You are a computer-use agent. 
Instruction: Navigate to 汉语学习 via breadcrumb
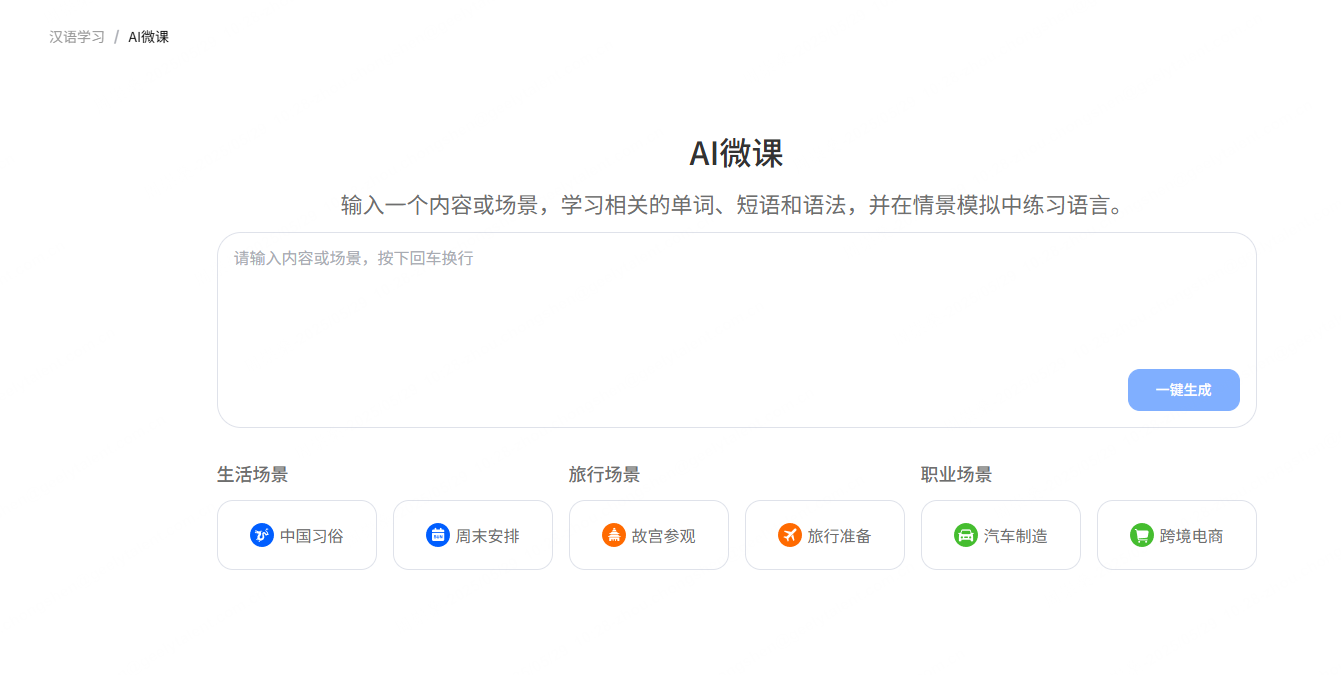coord(74,36)
